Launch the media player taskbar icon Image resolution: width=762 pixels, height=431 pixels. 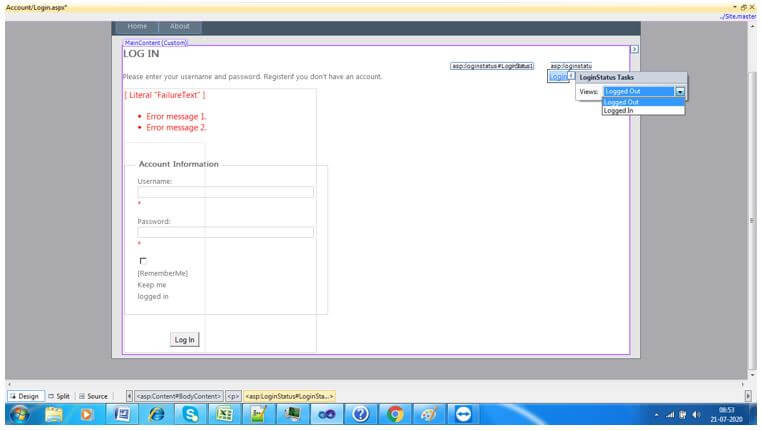87,414
